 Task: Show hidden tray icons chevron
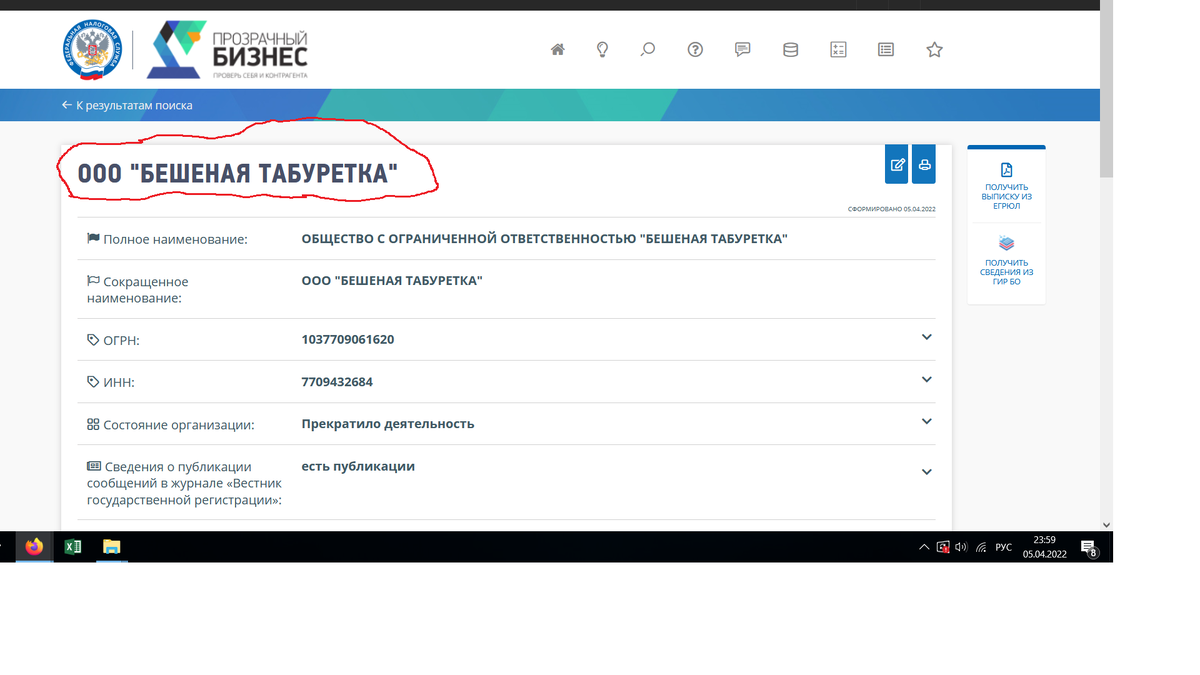(924, 547)
